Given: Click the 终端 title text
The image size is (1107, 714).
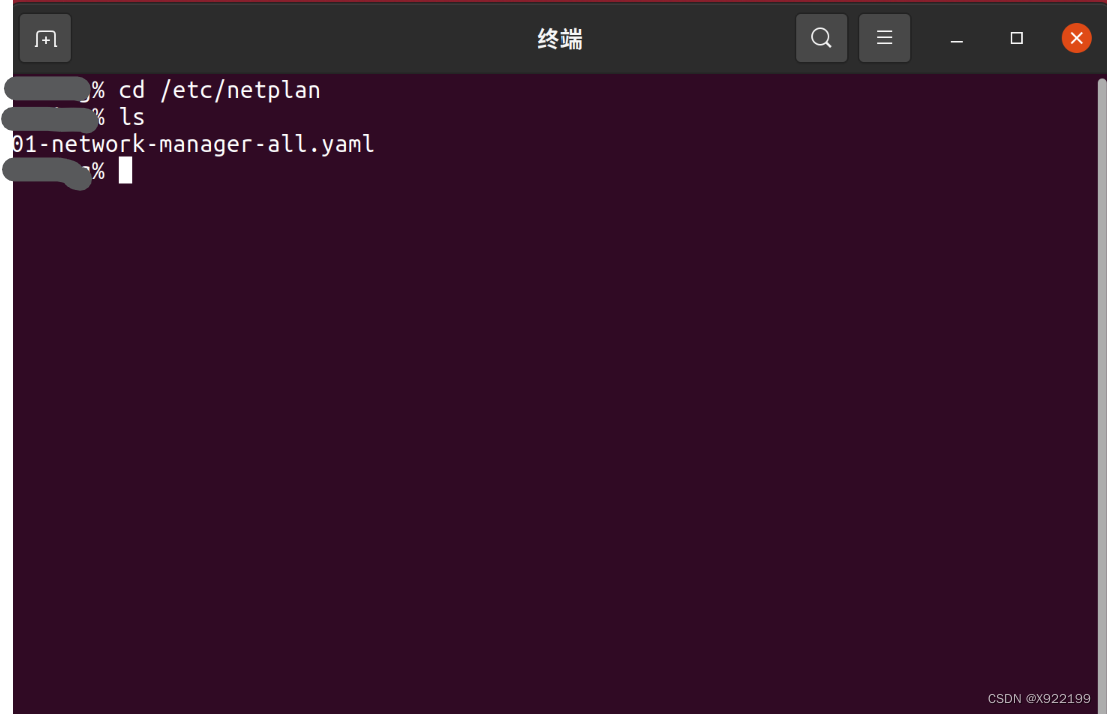Looking at the screenshot, I should point(559,38).
